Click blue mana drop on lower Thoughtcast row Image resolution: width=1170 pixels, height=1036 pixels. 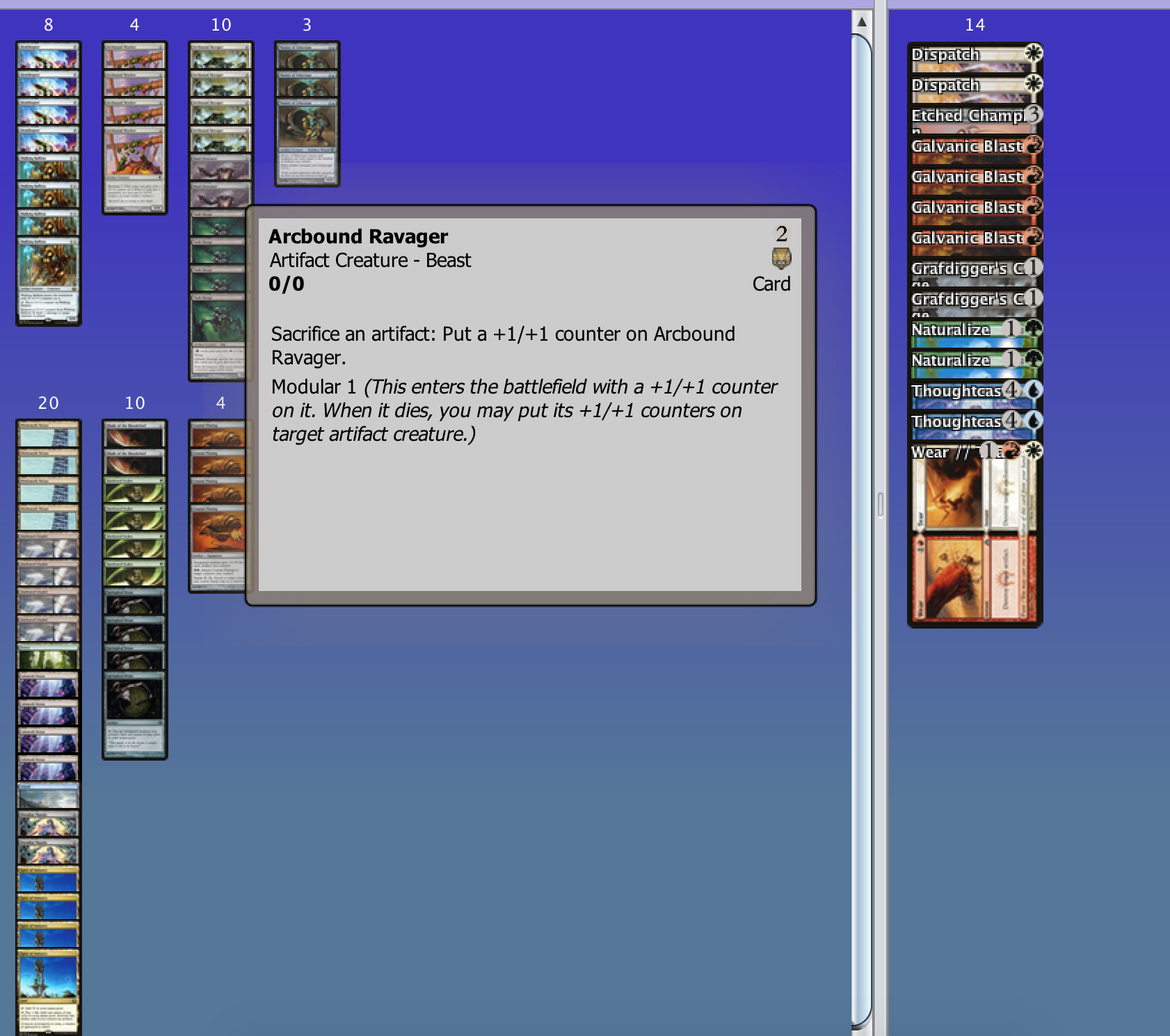click(x=1034, y=420)
